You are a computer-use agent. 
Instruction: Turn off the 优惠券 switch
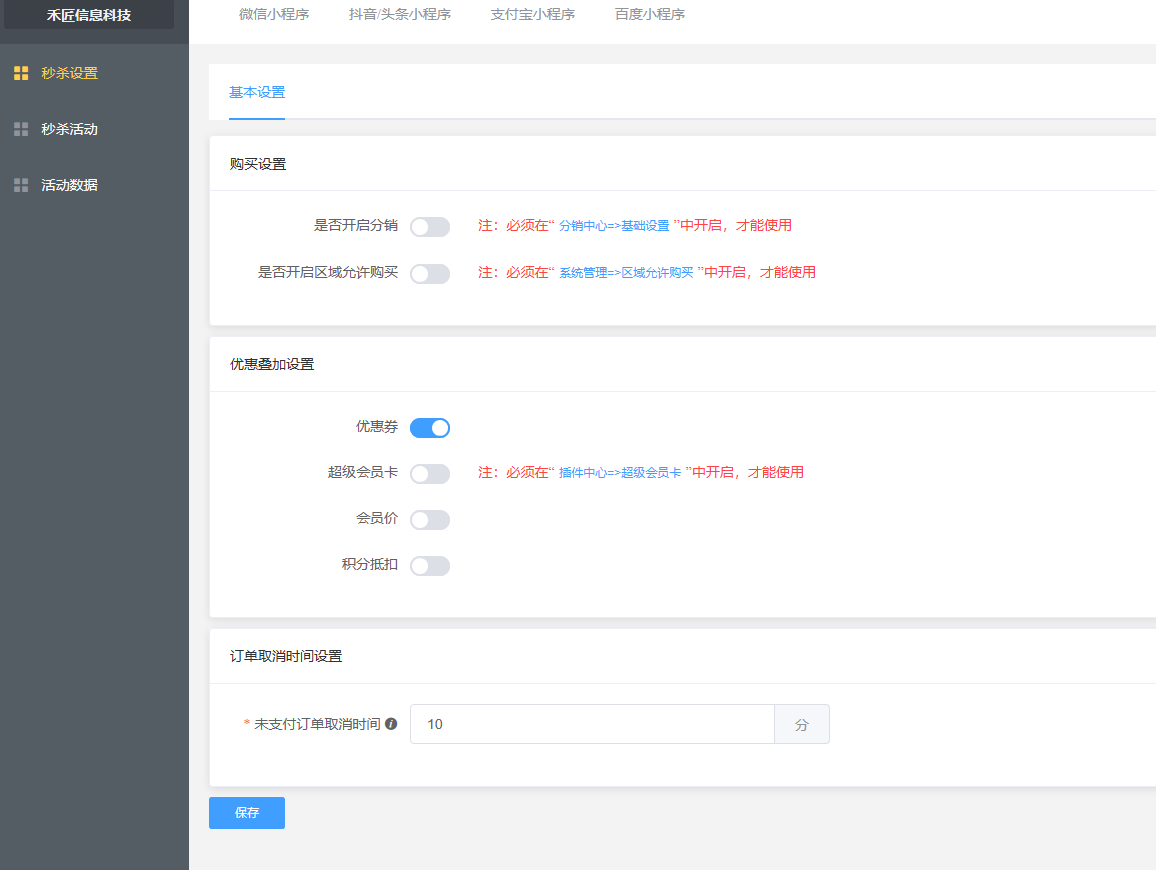point(430,428)
